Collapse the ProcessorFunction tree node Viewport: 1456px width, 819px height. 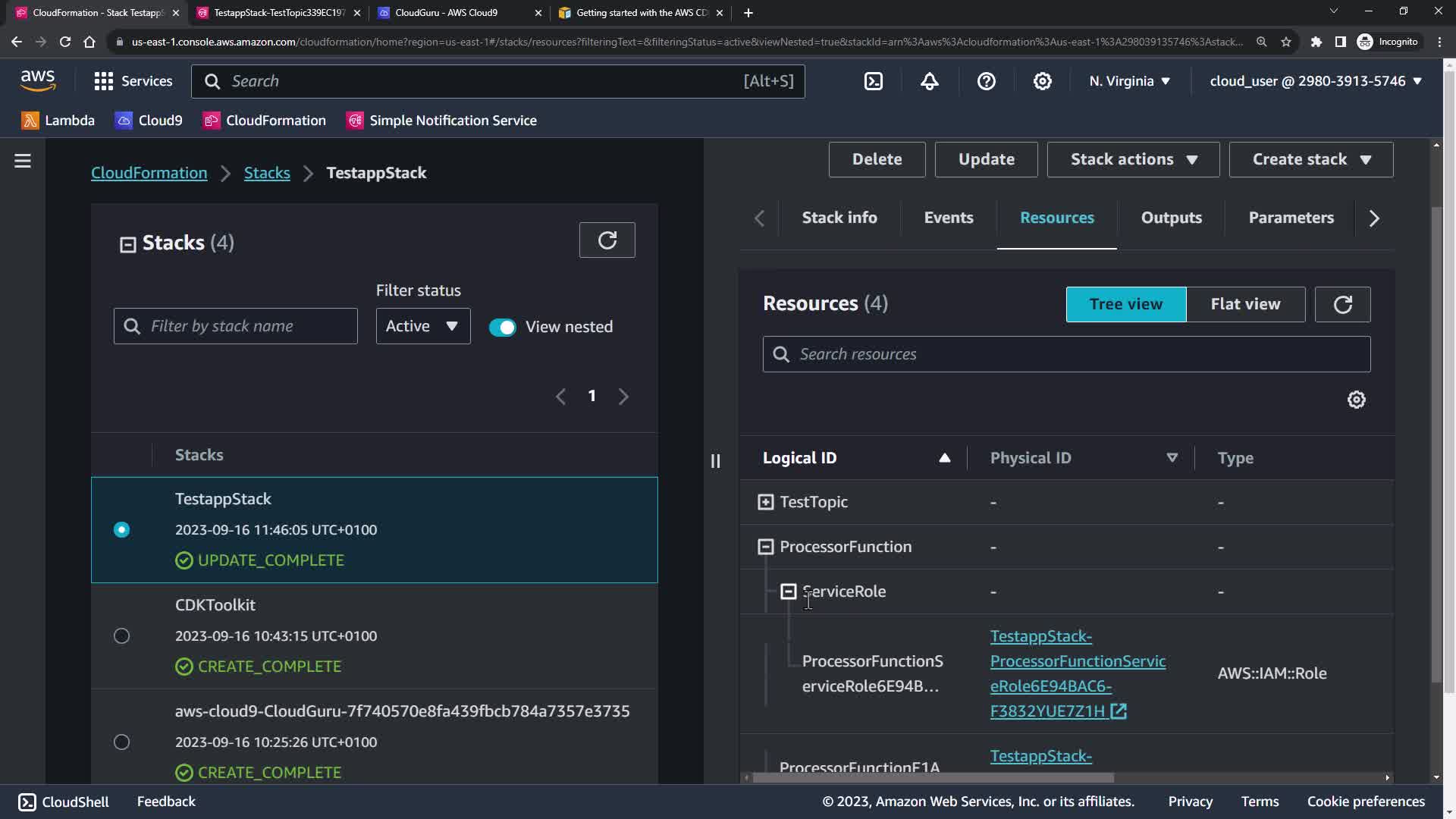[x=766, y=547]
